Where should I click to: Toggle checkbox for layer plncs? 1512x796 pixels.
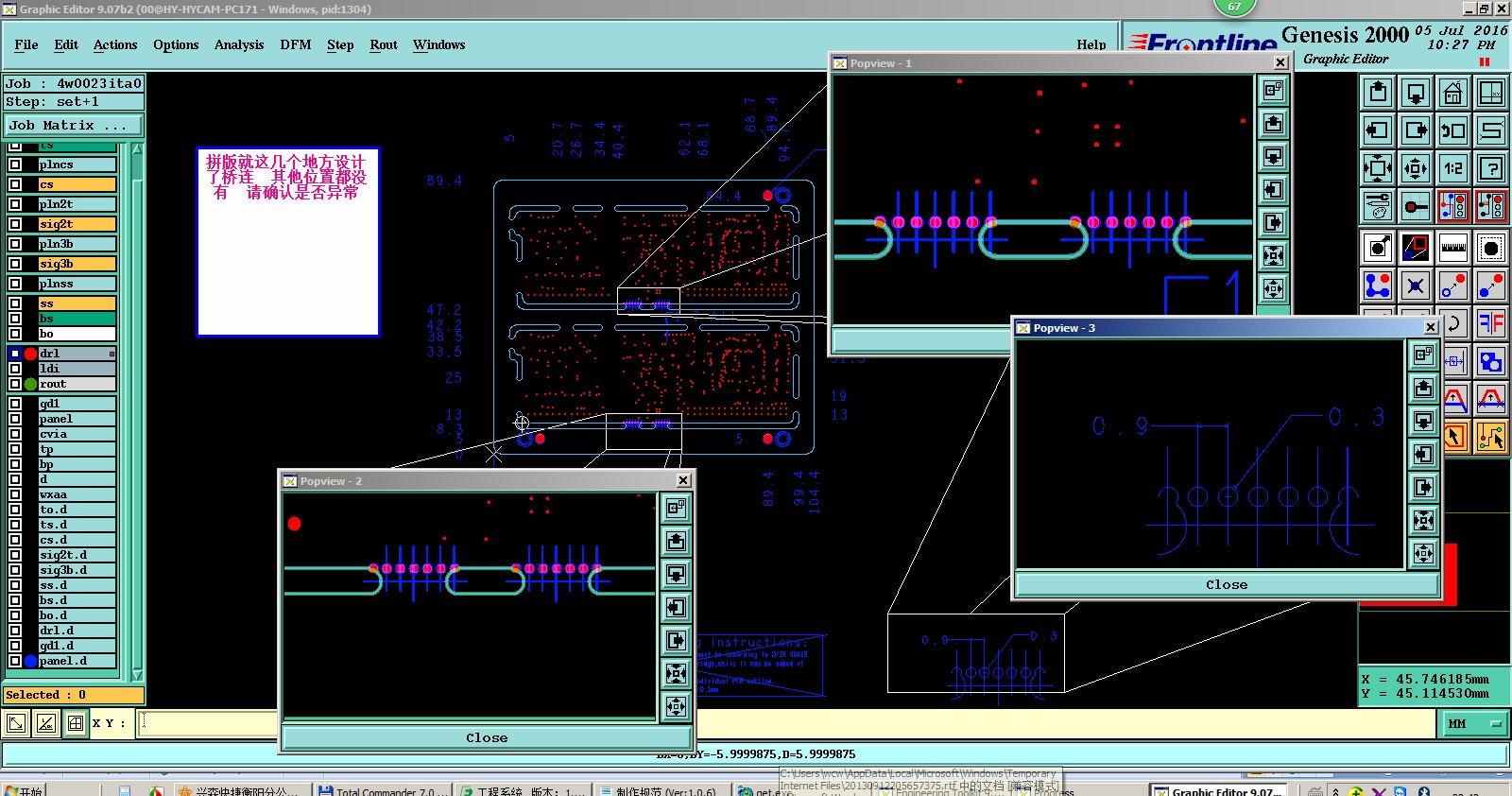point(15,164)
